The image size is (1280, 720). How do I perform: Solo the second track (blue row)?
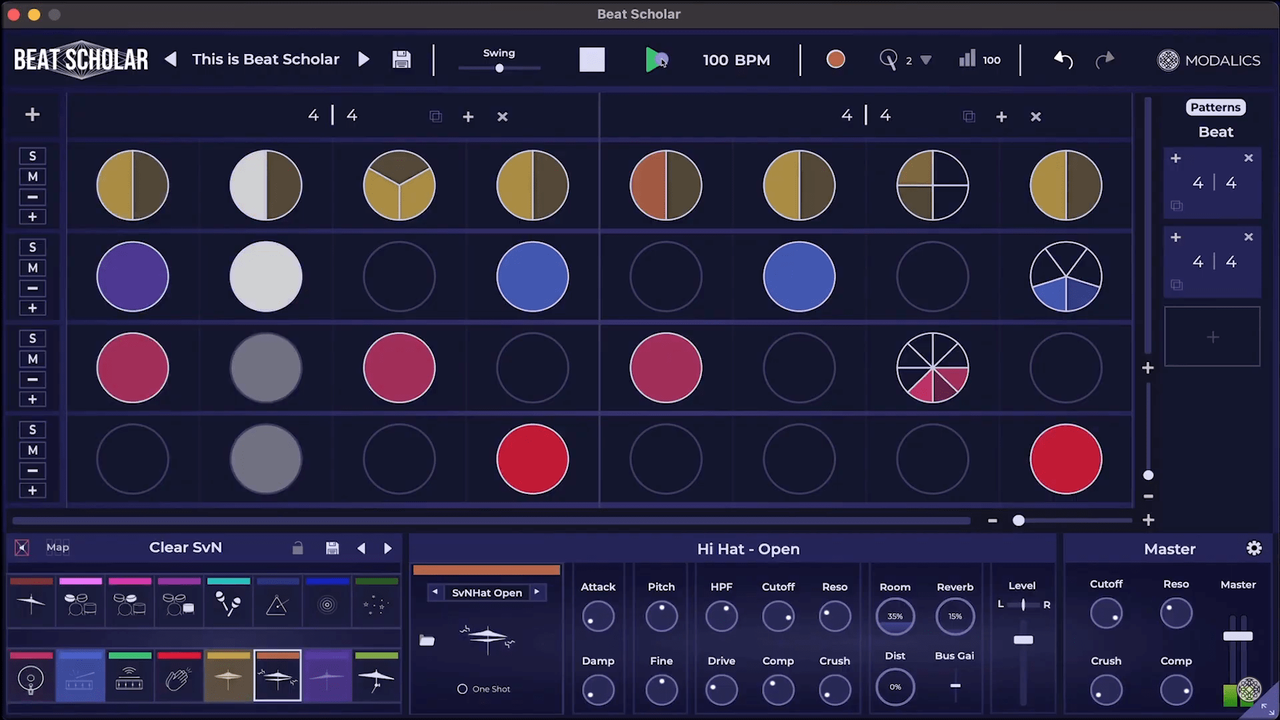point(32,247)
